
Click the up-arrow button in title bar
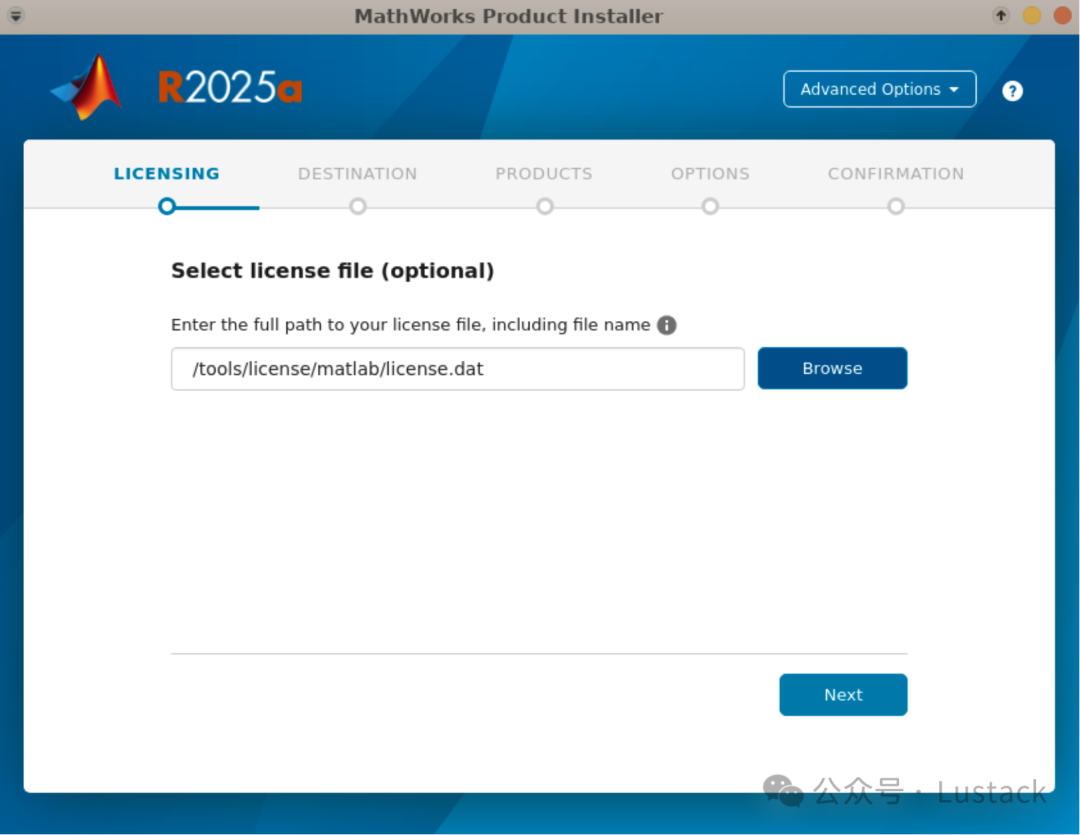(x=1000, y=15)
